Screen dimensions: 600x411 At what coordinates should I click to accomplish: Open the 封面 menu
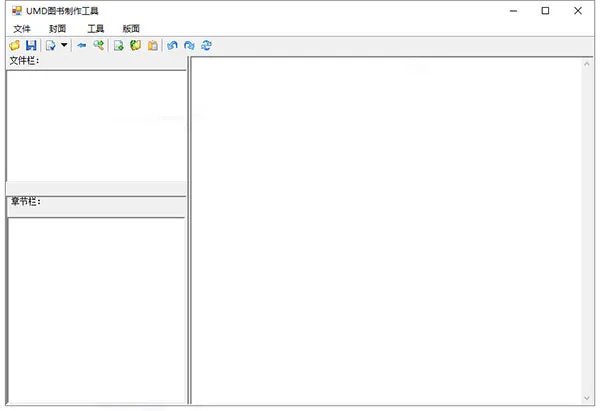click(x=58, y=29)
